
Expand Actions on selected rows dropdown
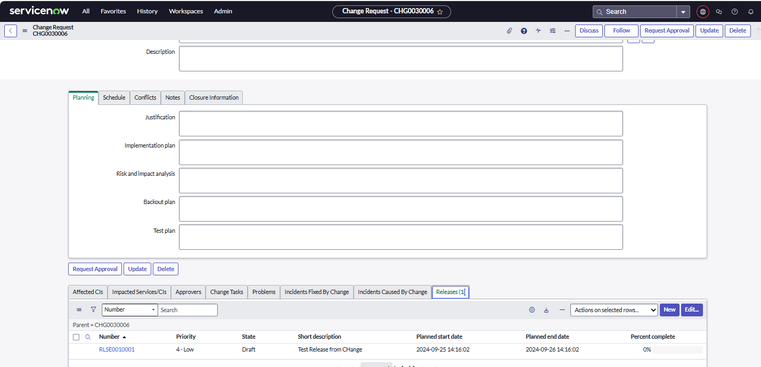(614, 310)
